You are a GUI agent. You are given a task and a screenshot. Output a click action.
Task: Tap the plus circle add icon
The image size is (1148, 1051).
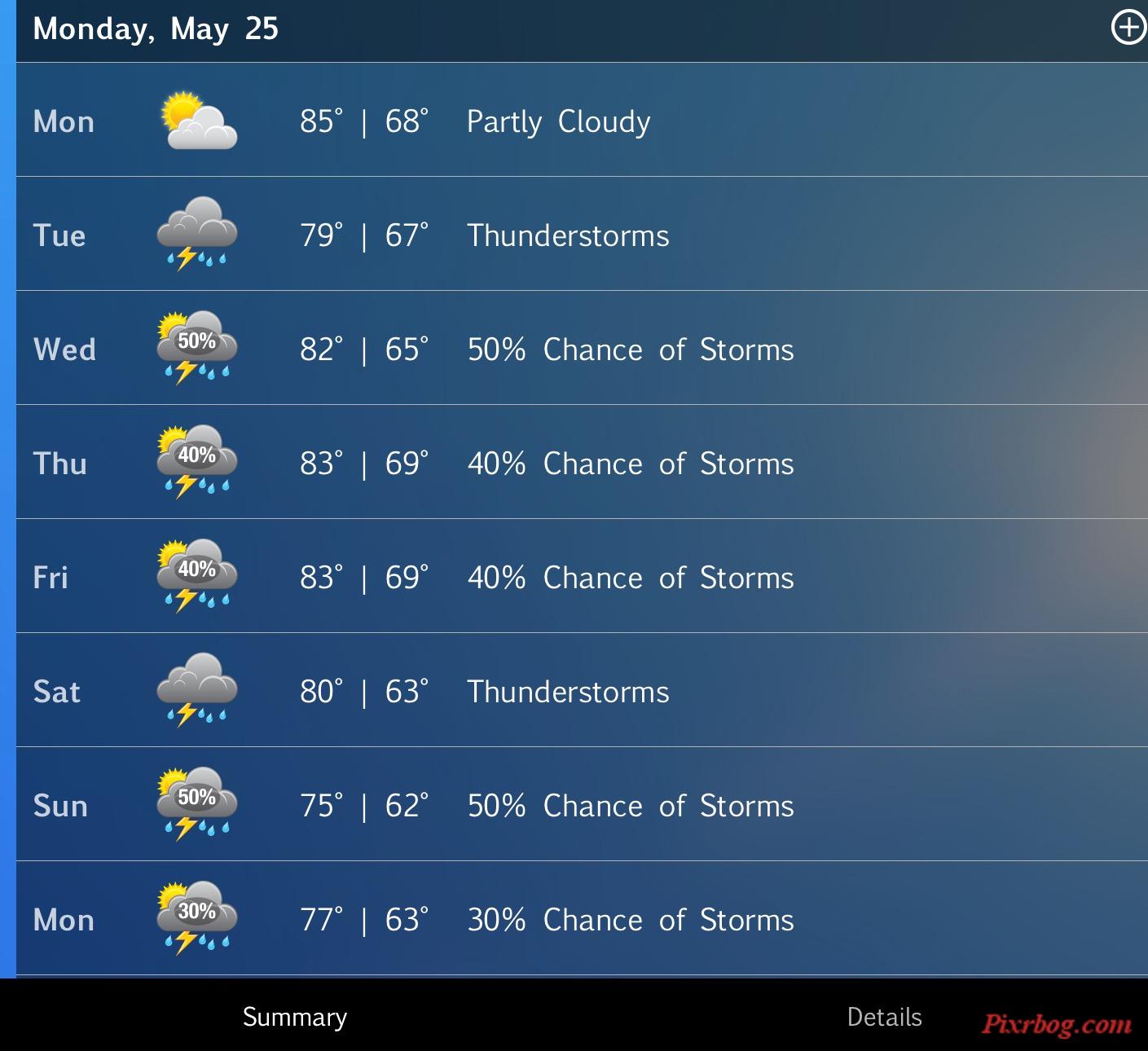tap(1128, 28)
